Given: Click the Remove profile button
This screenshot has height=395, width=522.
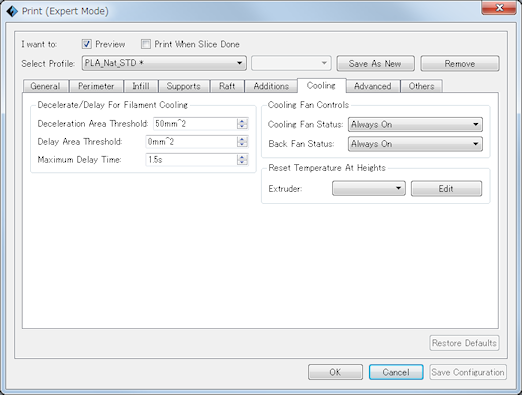Looking at the screenshot, I should click(x=460, y=63).
